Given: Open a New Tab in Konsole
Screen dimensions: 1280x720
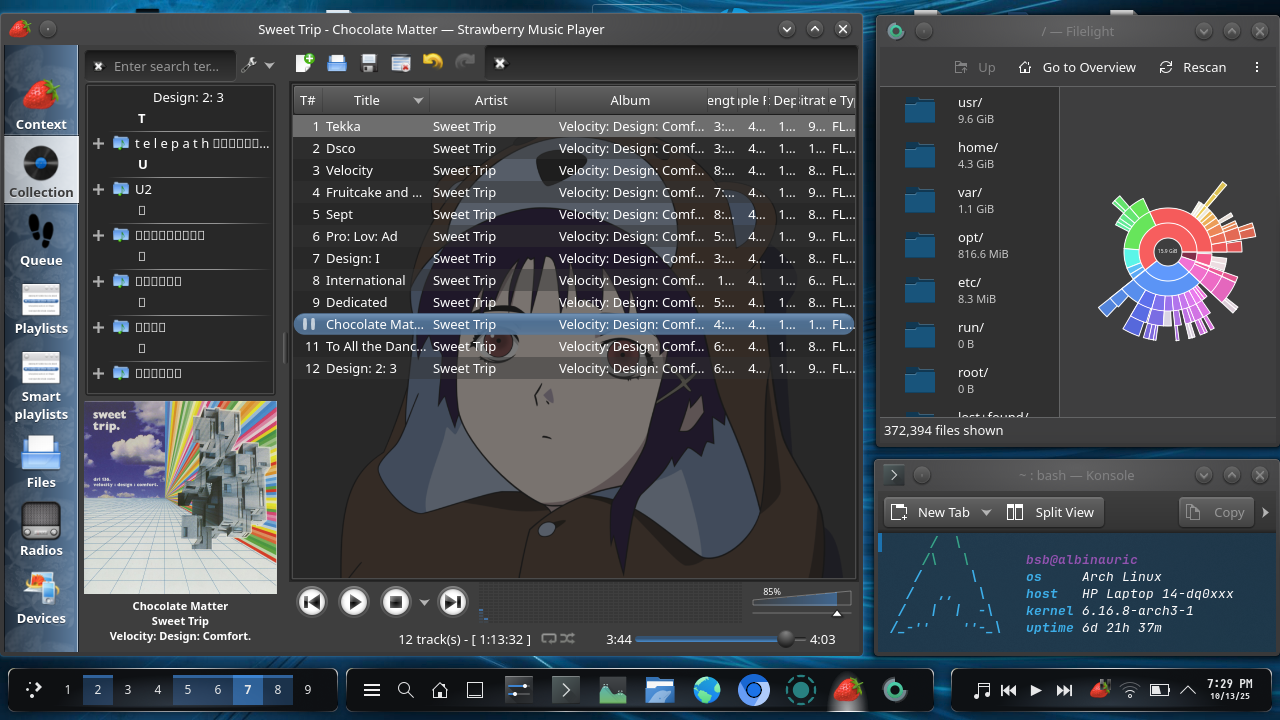Looking at the screenshot, I should click(x=930, y=512).
